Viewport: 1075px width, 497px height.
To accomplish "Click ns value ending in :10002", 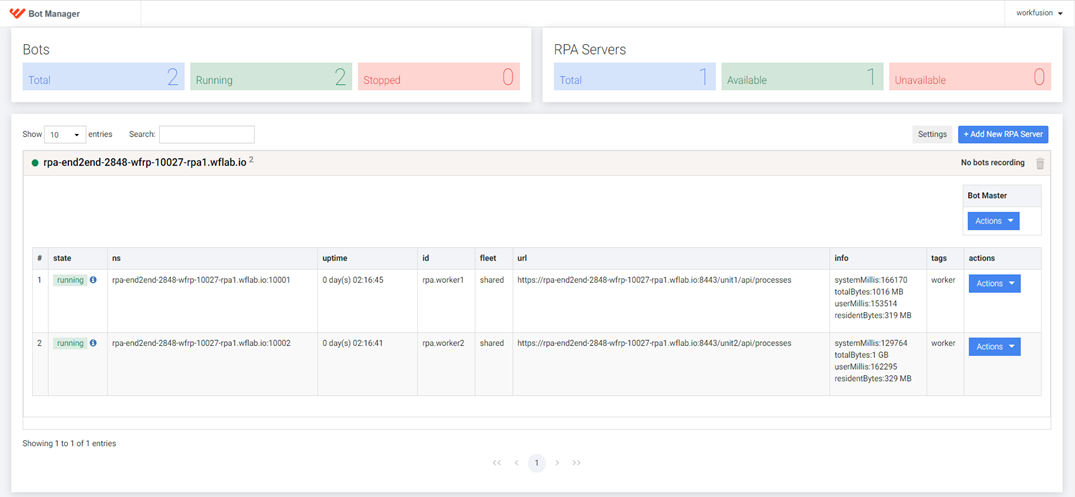I will click(202, 343).
